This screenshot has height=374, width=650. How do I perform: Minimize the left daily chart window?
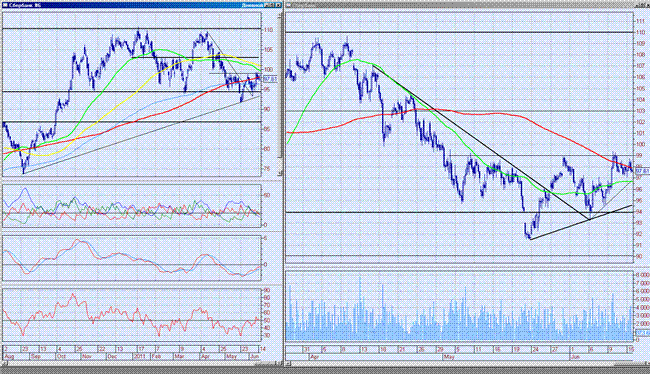pos(267,5)
